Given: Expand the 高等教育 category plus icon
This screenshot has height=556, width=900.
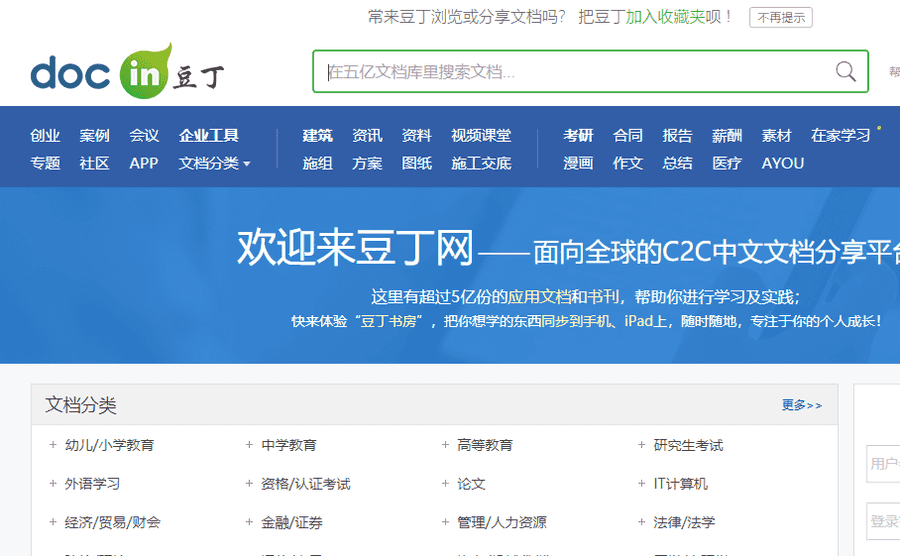Looking at the screenshot, I should coord(445,445).
